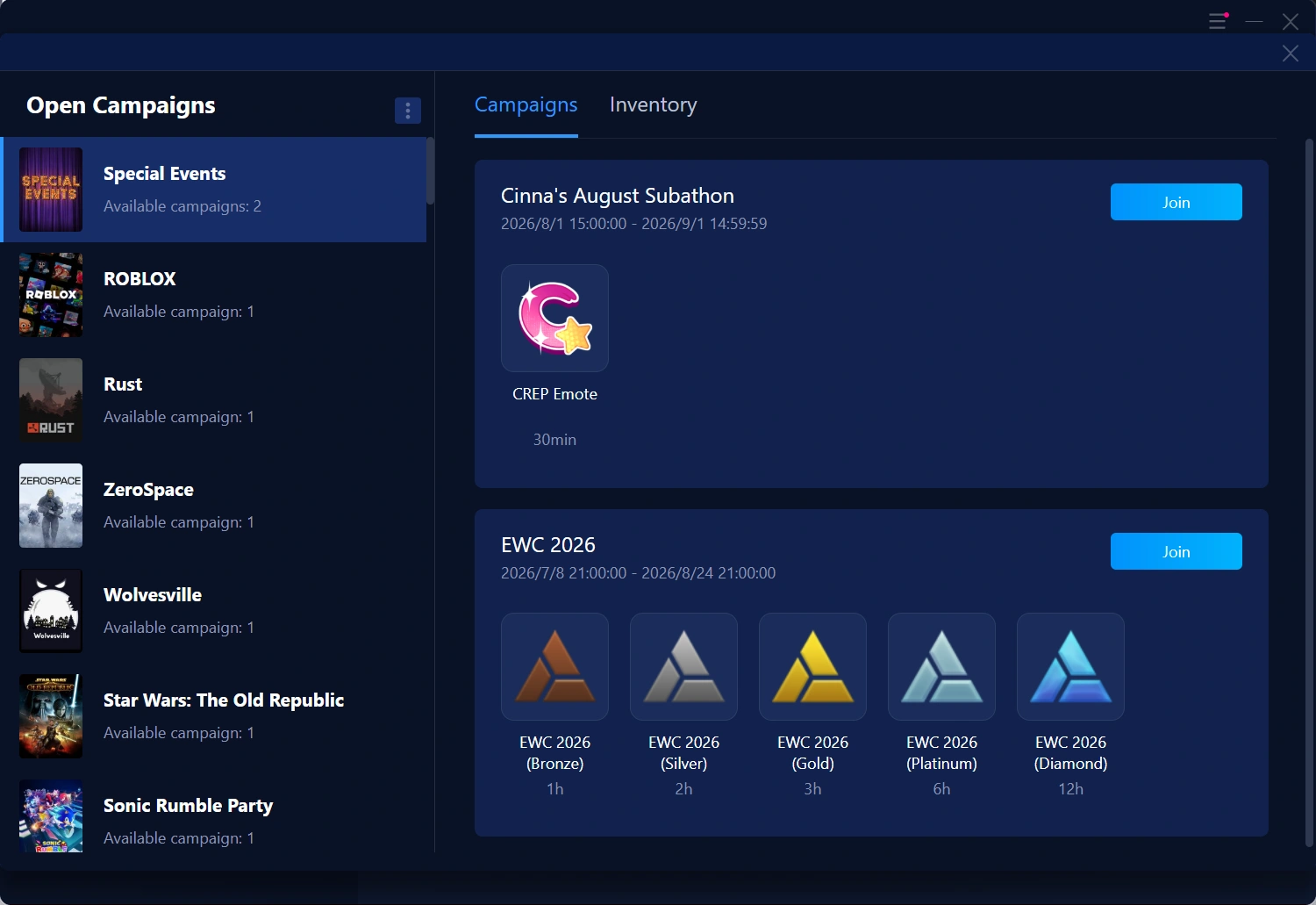Open the hamburger menu with notification dot
The height and width of the screenshot is (905, 1316).
(1218, 21)
